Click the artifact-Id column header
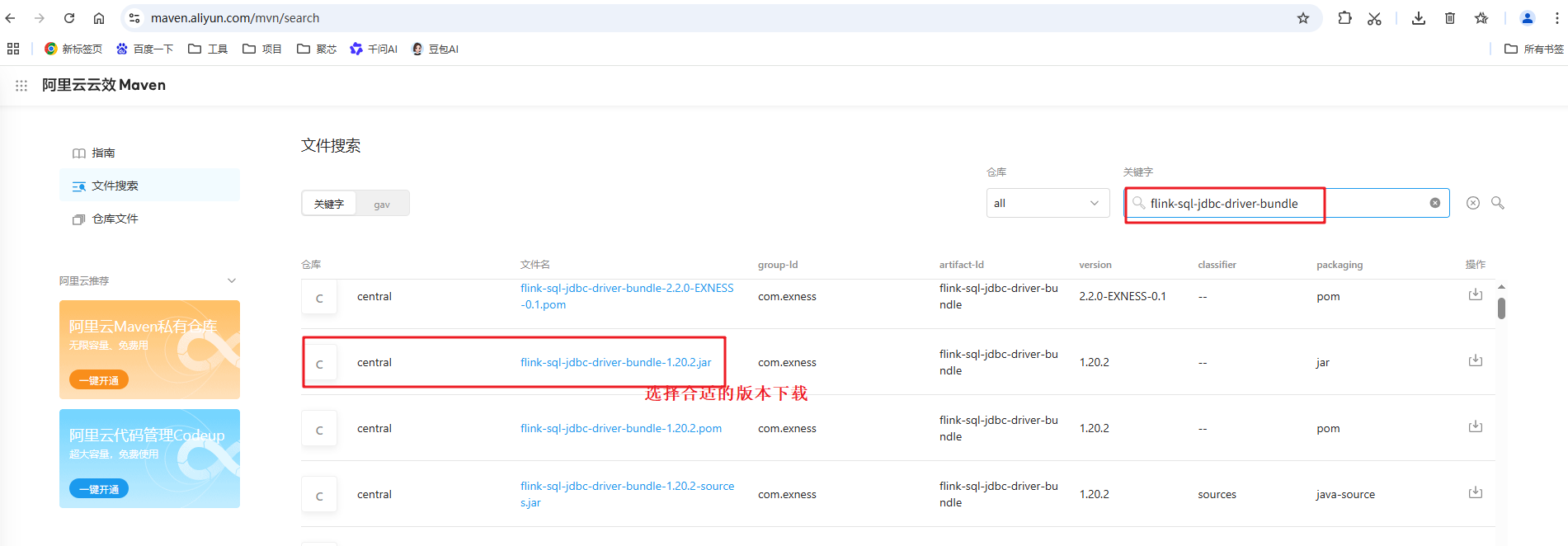The height and width of the screenshot is (546, 1568). [961, 265]
